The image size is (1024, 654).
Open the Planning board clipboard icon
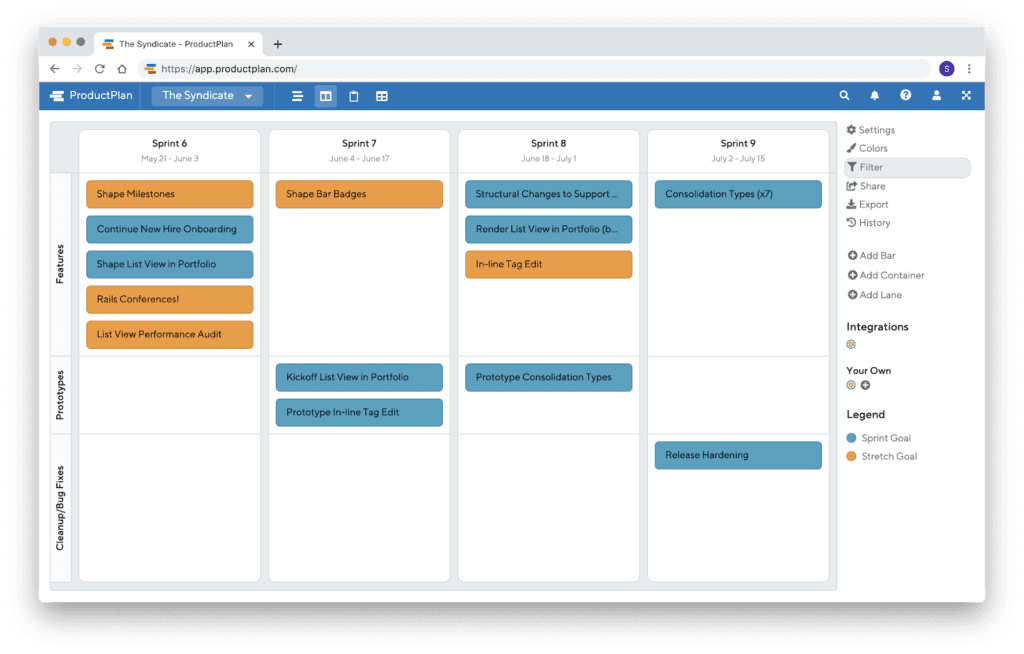click(x=353, y=96)
